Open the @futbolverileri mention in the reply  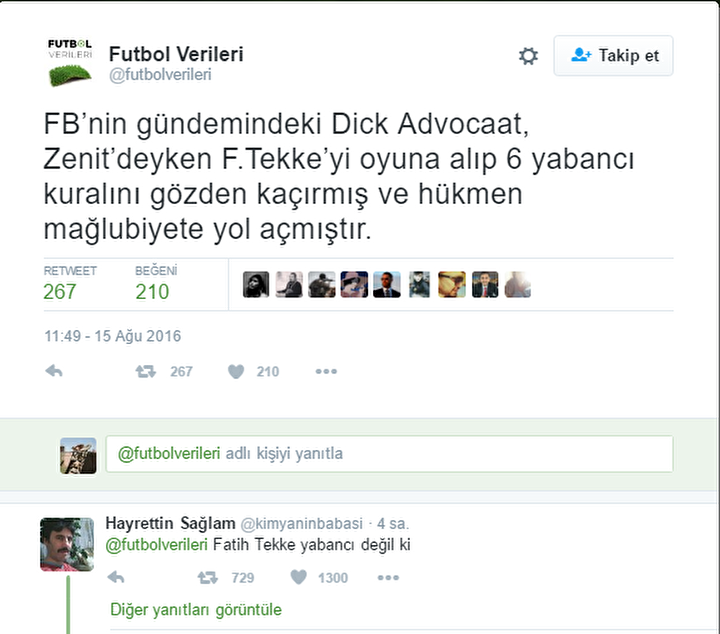(x=157, y=545)
